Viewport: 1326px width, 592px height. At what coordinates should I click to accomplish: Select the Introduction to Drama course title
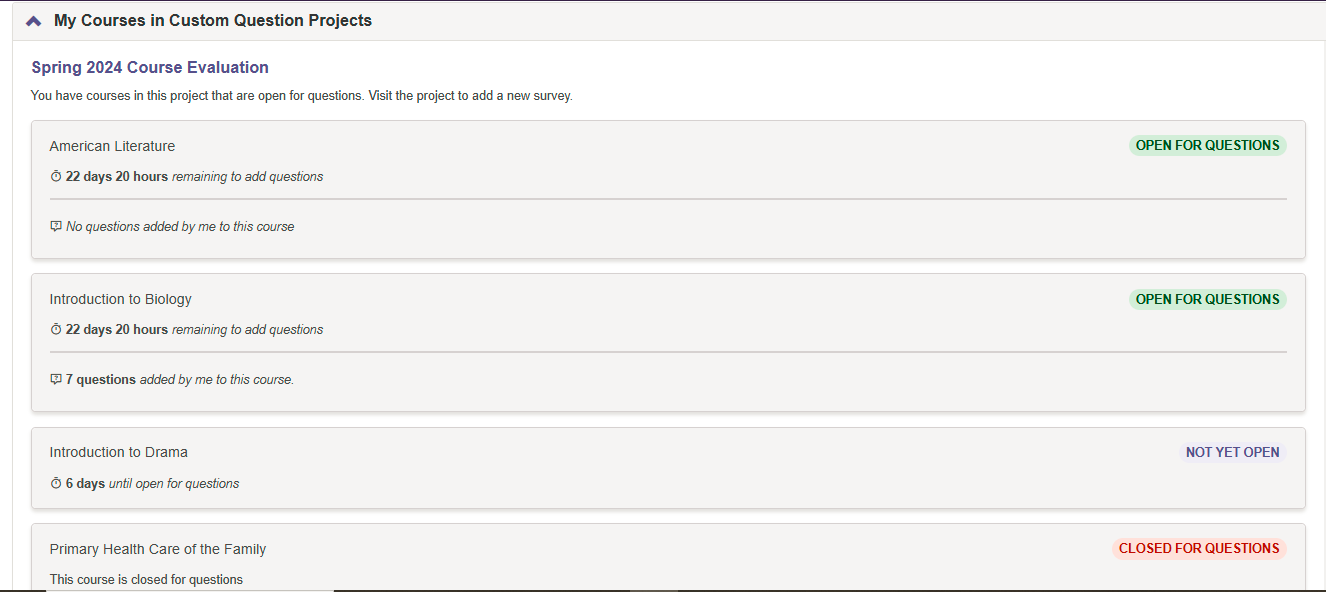118,452
